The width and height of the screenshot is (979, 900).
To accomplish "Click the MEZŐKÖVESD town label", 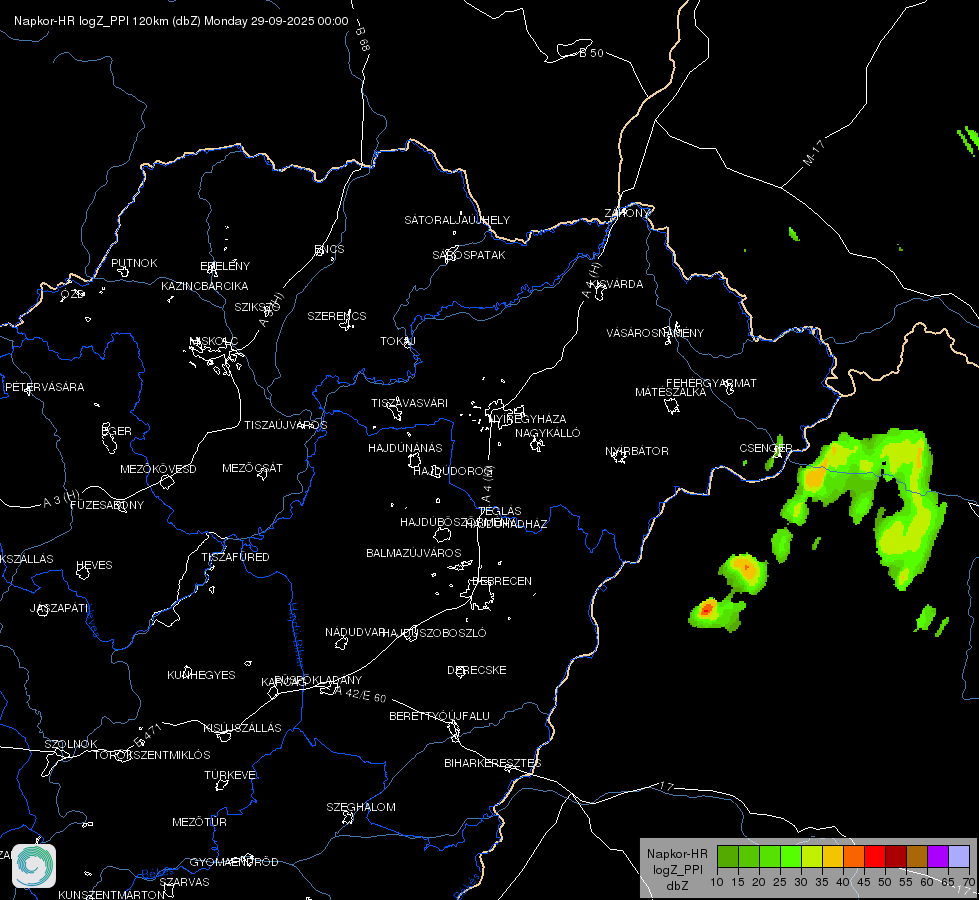I will coord(158,469).
